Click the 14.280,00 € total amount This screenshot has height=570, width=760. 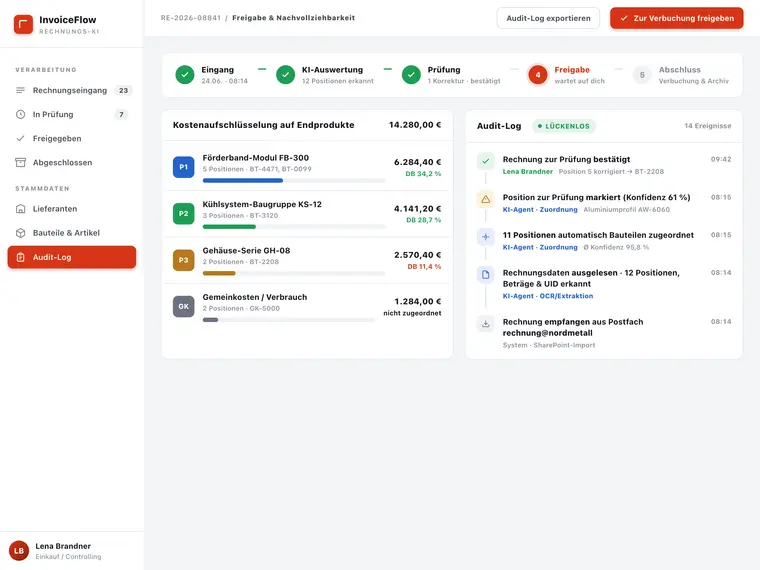coord(415,125)
